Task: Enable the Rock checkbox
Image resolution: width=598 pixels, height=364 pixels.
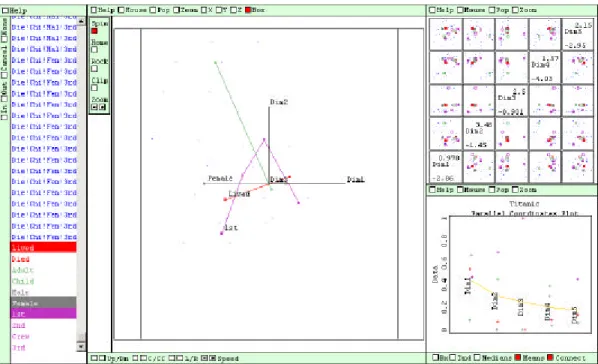Action: click(94, 69)
